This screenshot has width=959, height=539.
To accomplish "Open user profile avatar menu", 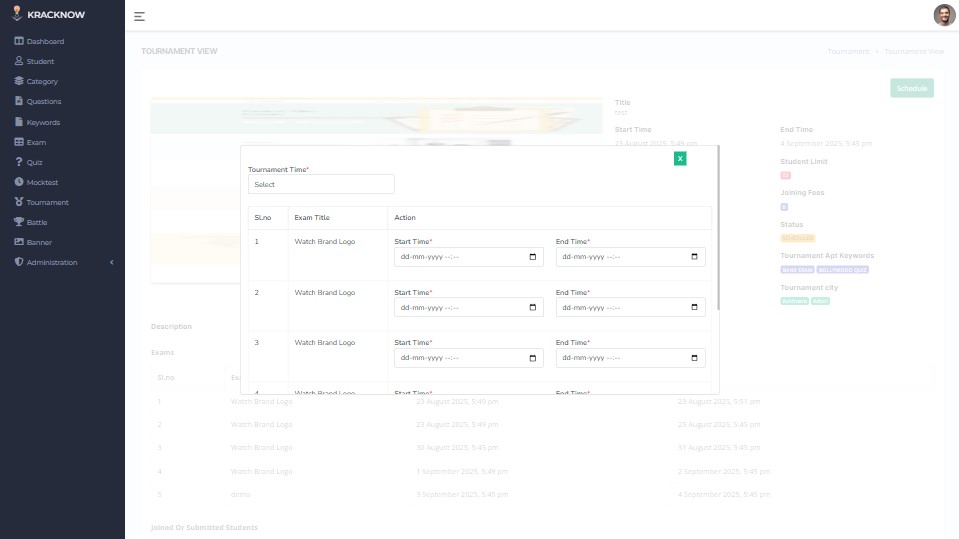I will pyautogui.click(x=943, y=15).
